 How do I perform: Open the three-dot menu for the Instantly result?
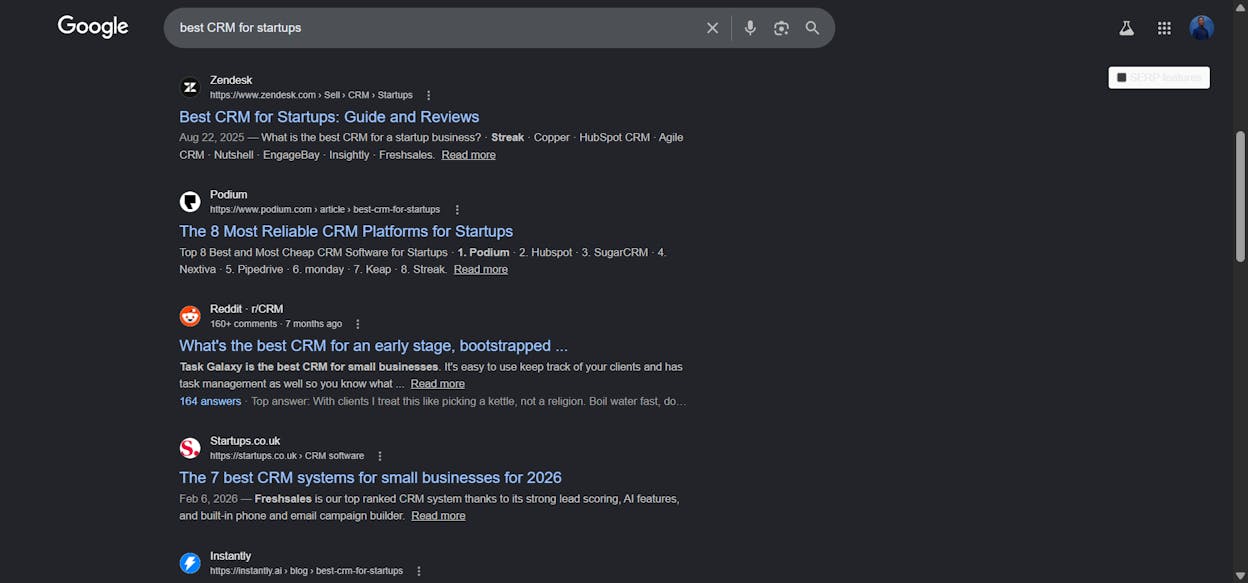[419, 571]
